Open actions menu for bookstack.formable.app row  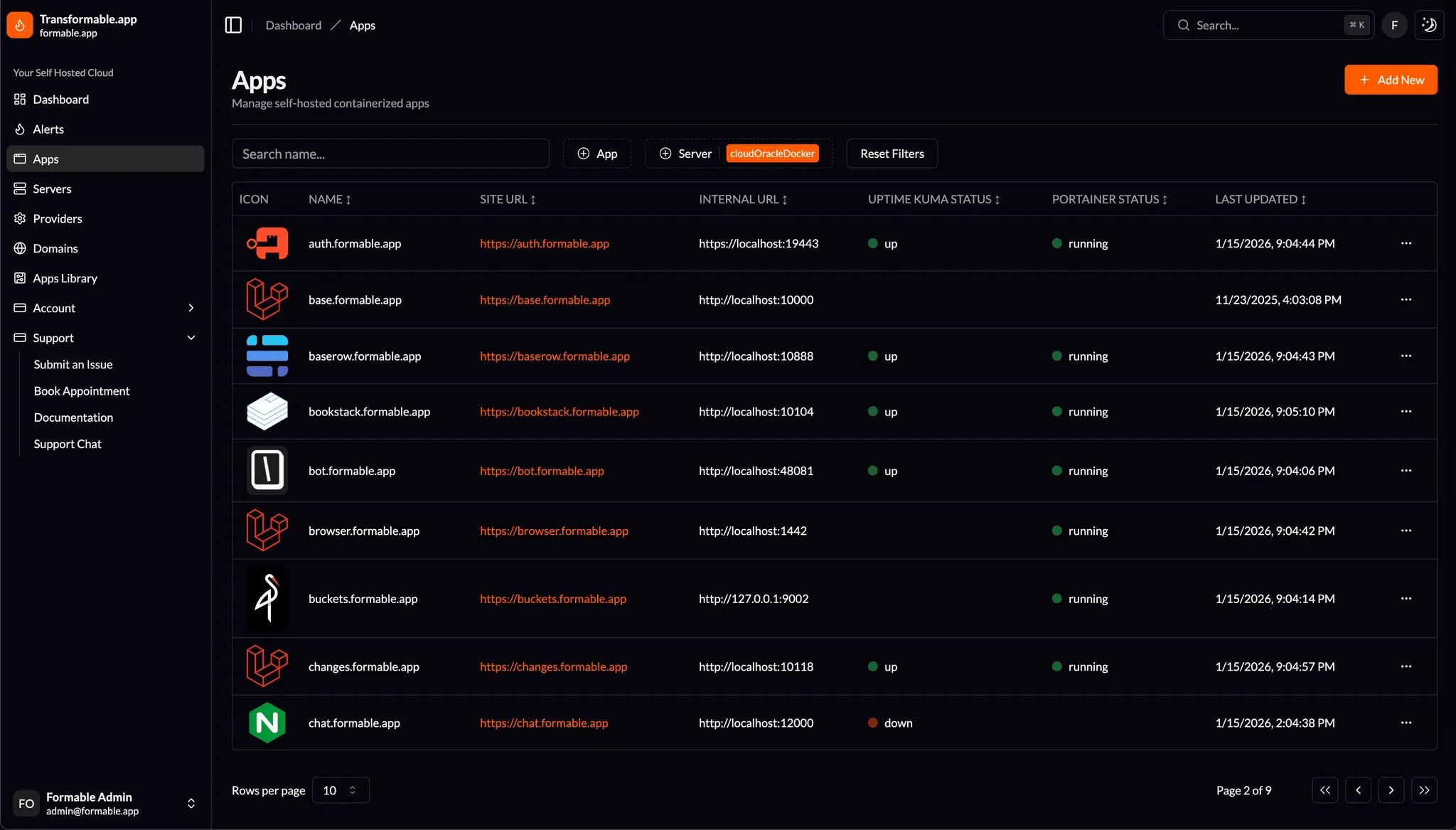coord(1406,411)
